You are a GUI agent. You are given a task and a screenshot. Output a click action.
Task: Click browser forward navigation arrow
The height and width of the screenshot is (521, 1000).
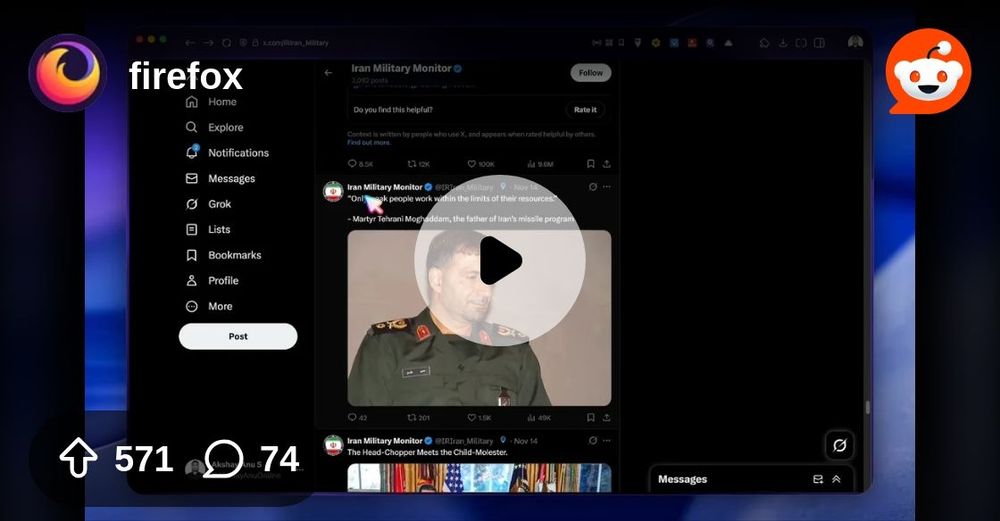209,43
